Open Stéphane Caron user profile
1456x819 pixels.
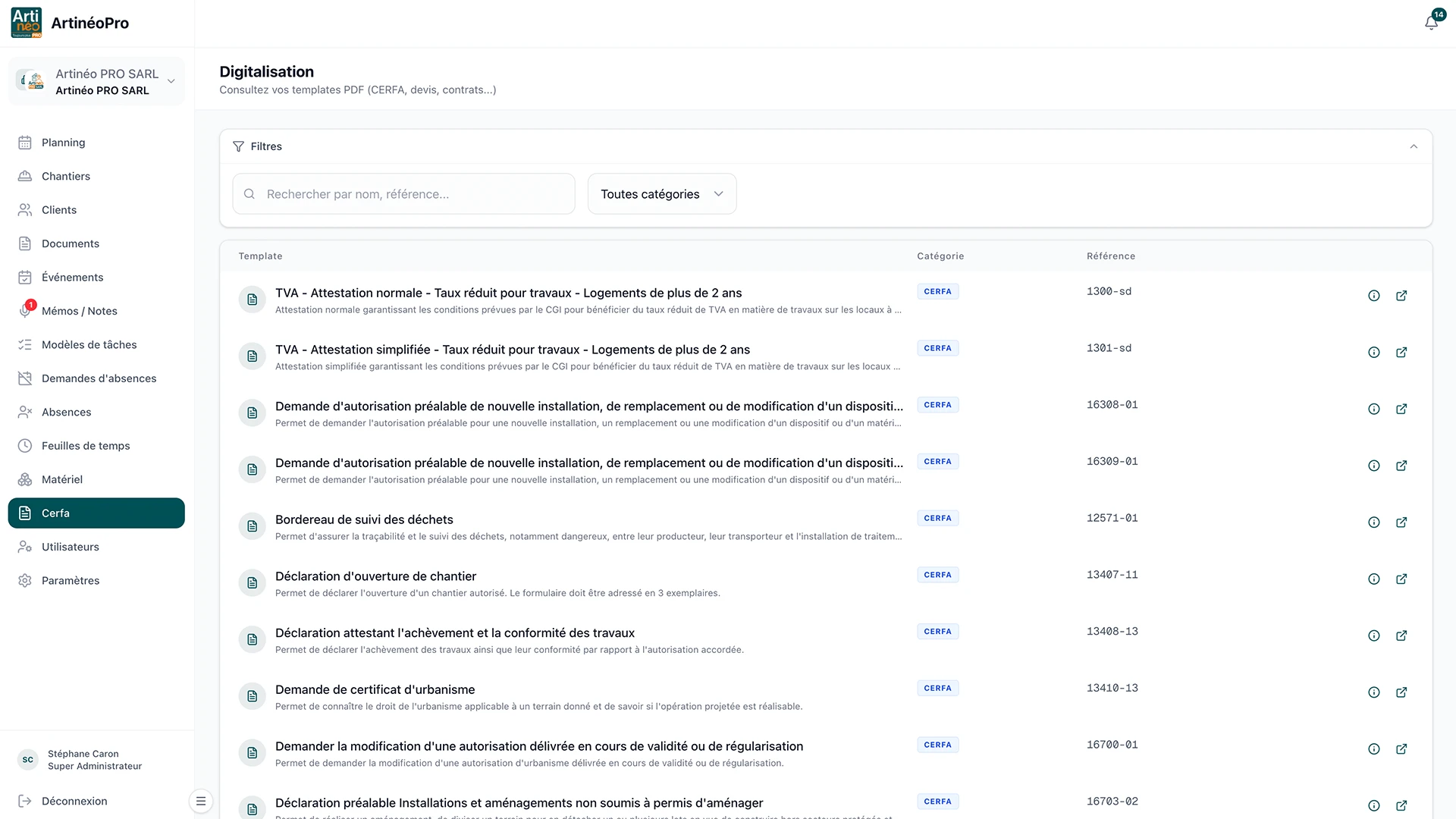coord(80,760)
